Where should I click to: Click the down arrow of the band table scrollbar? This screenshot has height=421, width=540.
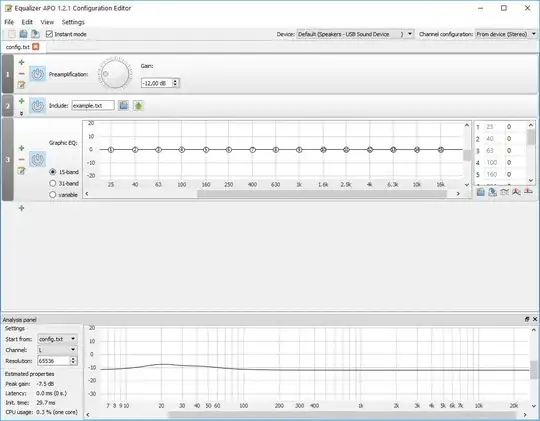pos(531,180)
